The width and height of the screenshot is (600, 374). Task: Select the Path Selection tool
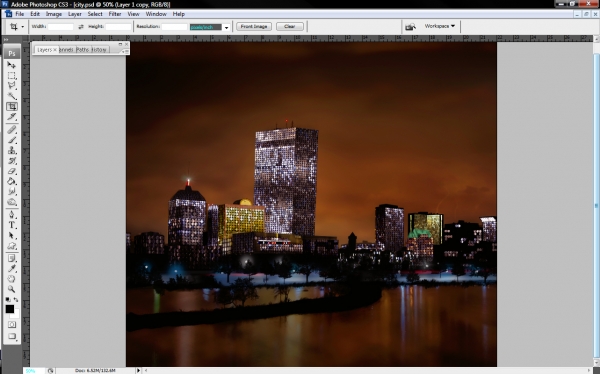[12, 235]
